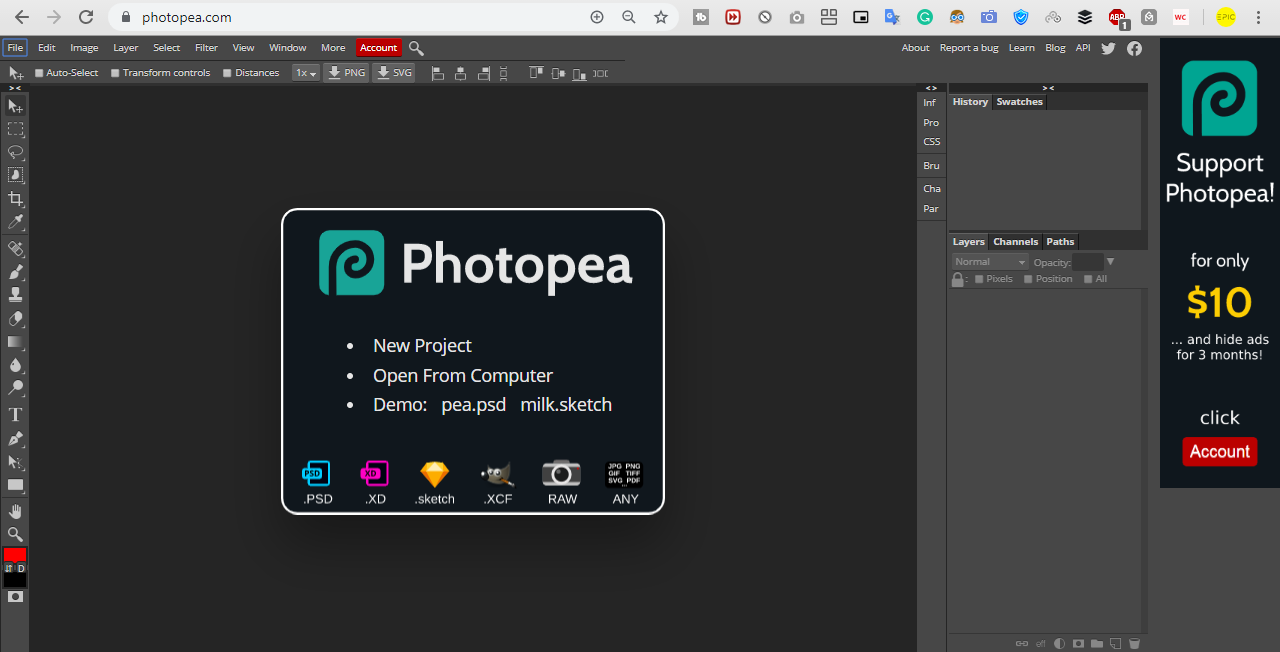Collapse the left toolbar with the arrows
Viewport: 1280px width, 652px height.
pos(15,88)
